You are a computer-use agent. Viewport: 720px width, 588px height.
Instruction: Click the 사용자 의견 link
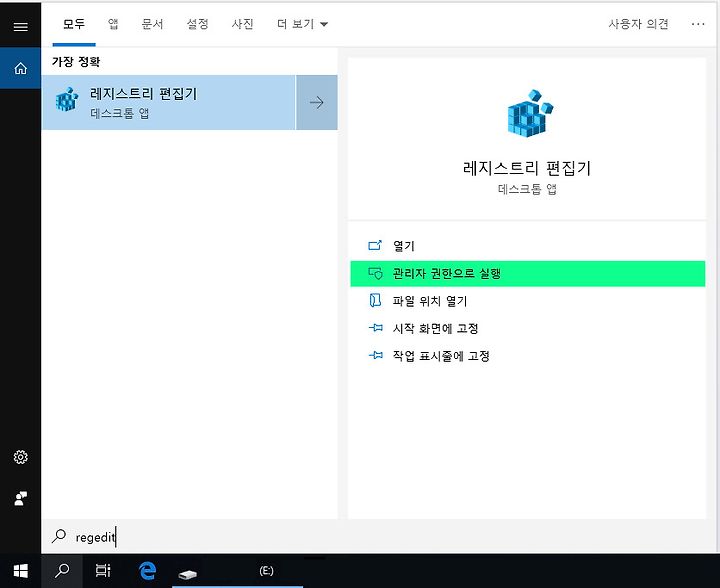pos(638,24)
